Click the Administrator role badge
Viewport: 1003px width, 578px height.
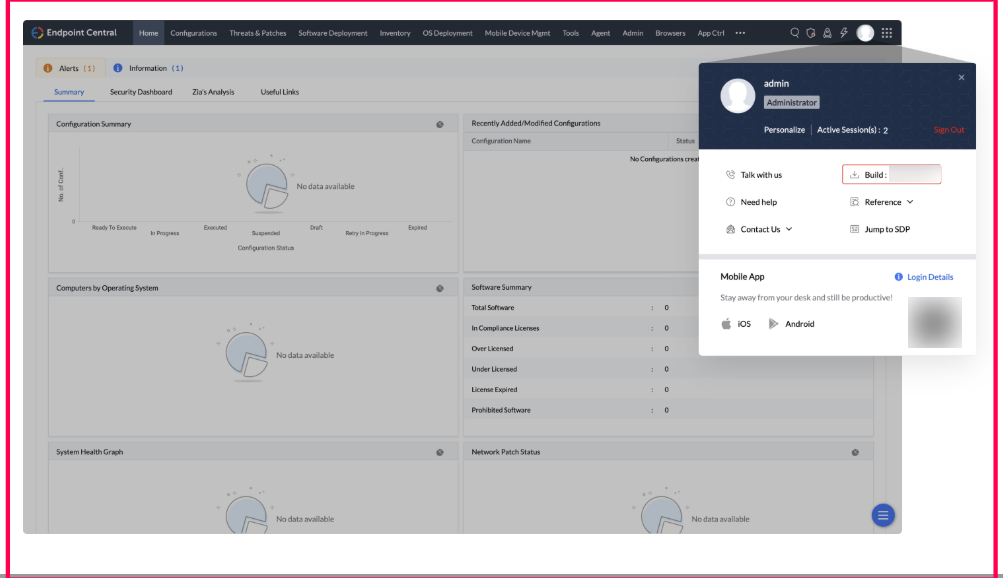pyautogui.click(x=791, y=102)
